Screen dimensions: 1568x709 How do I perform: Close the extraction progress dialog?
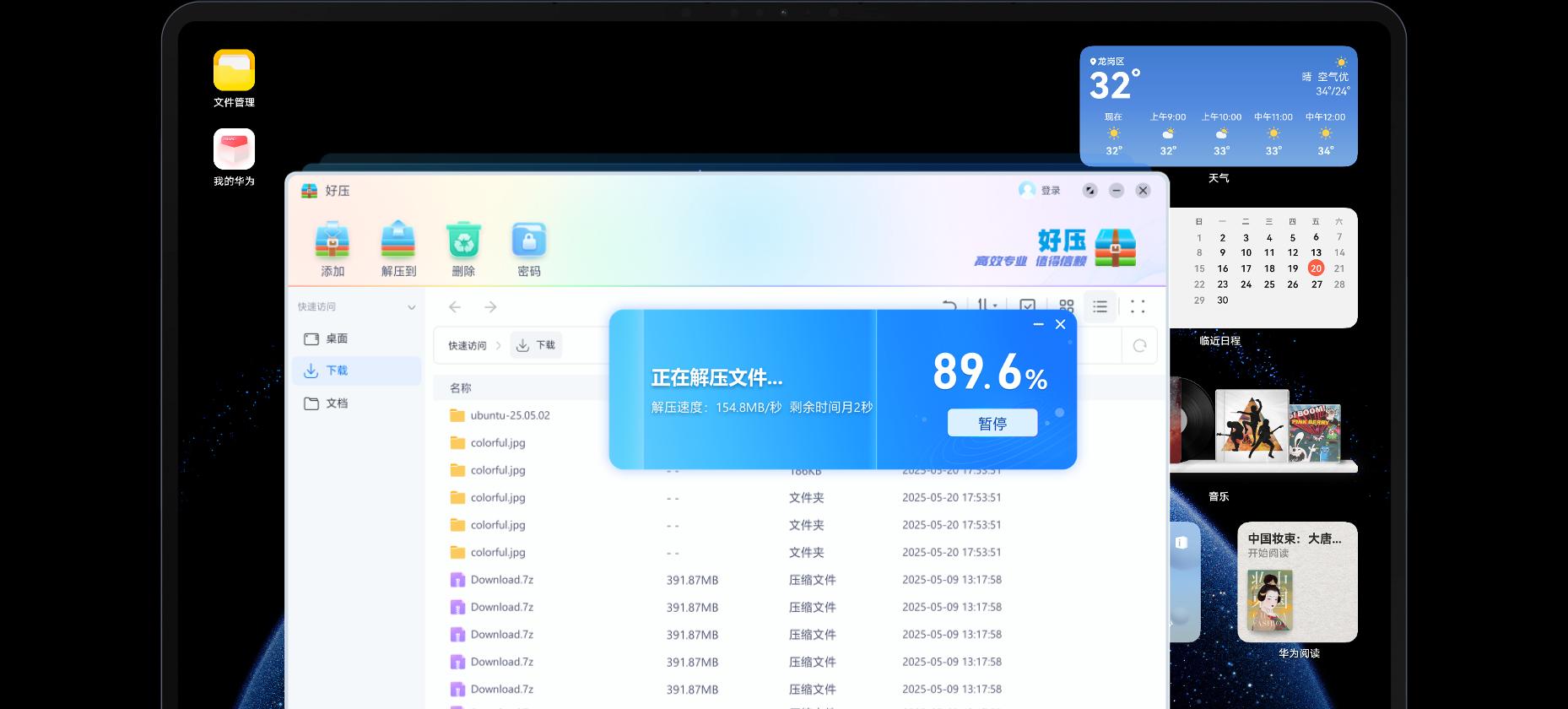click(x=1061, y=324)
